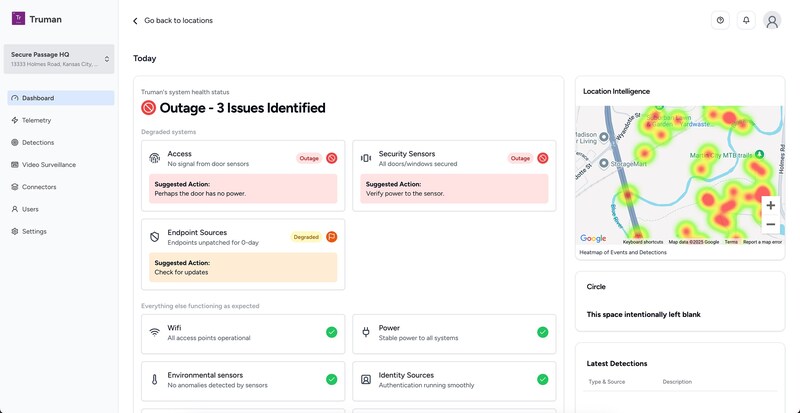Open Keyboard shortcuts link on map
Screen dimensions: 800x413
pos(642,242)
